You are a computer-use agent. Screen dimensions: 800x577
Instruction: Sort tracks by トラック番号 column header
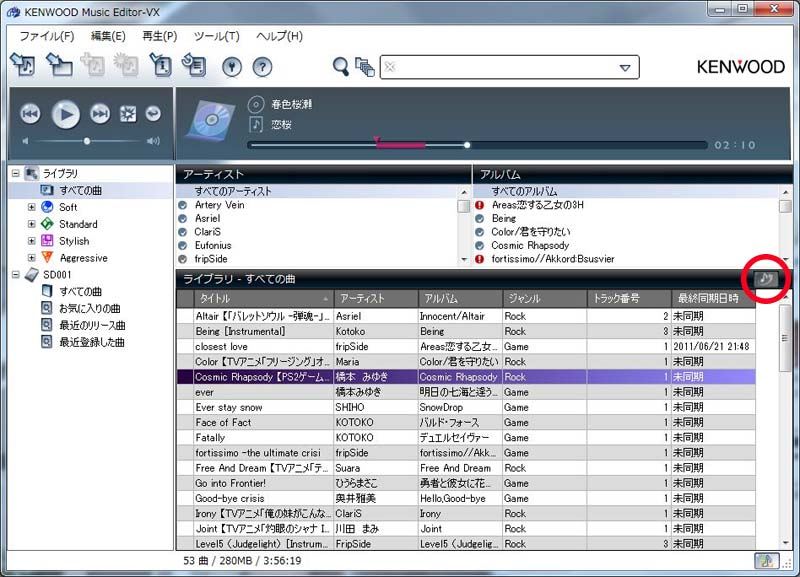click(x=629, y=298)
